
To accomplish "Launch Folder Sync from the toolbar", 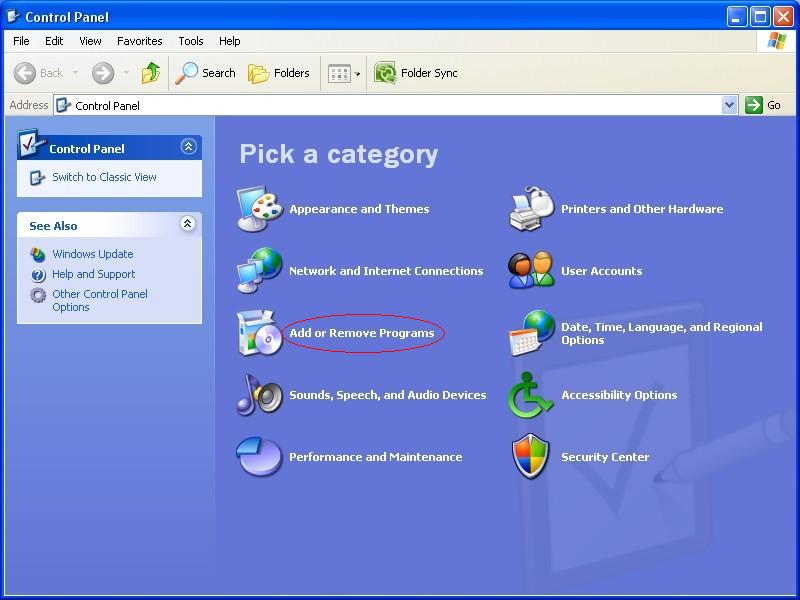I will tap(415, 73).
